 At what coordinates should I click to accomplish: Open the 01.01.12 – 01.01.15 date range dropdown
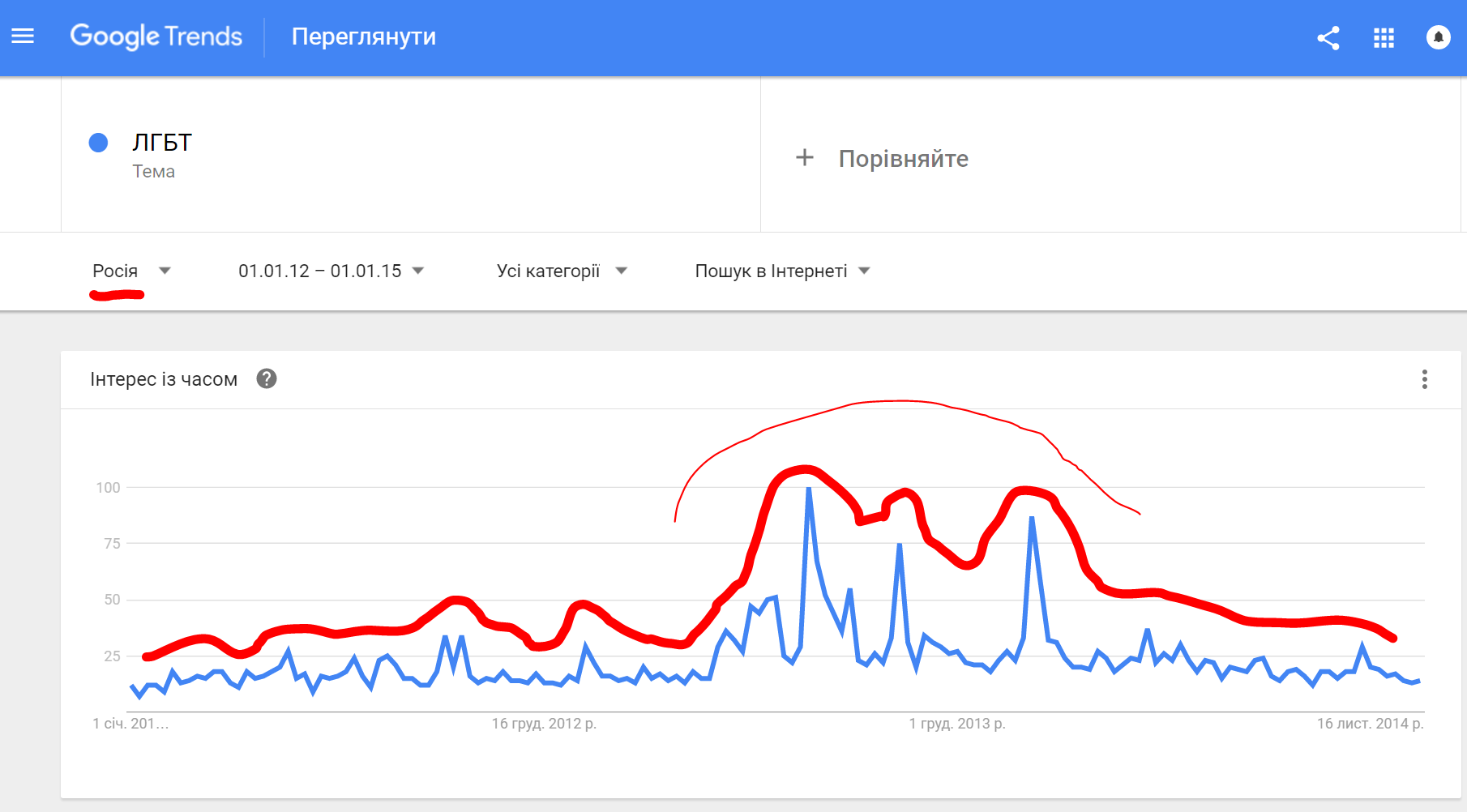tap(331, 271)
